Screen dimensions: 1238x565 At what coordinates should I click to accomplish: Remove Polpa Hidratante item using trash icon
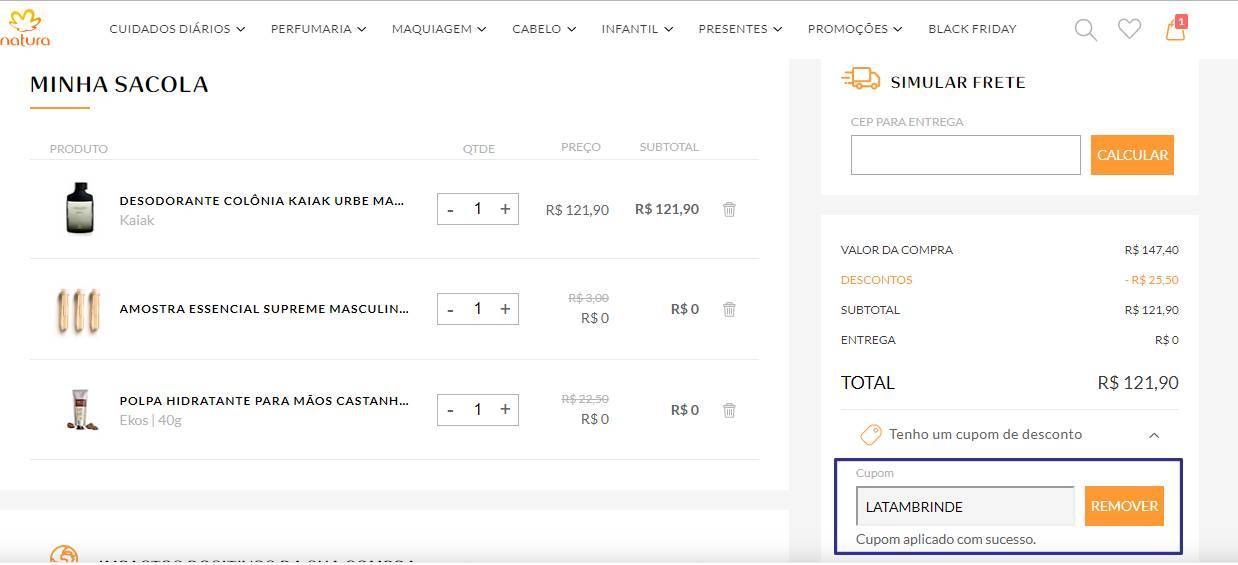point(729,410)
